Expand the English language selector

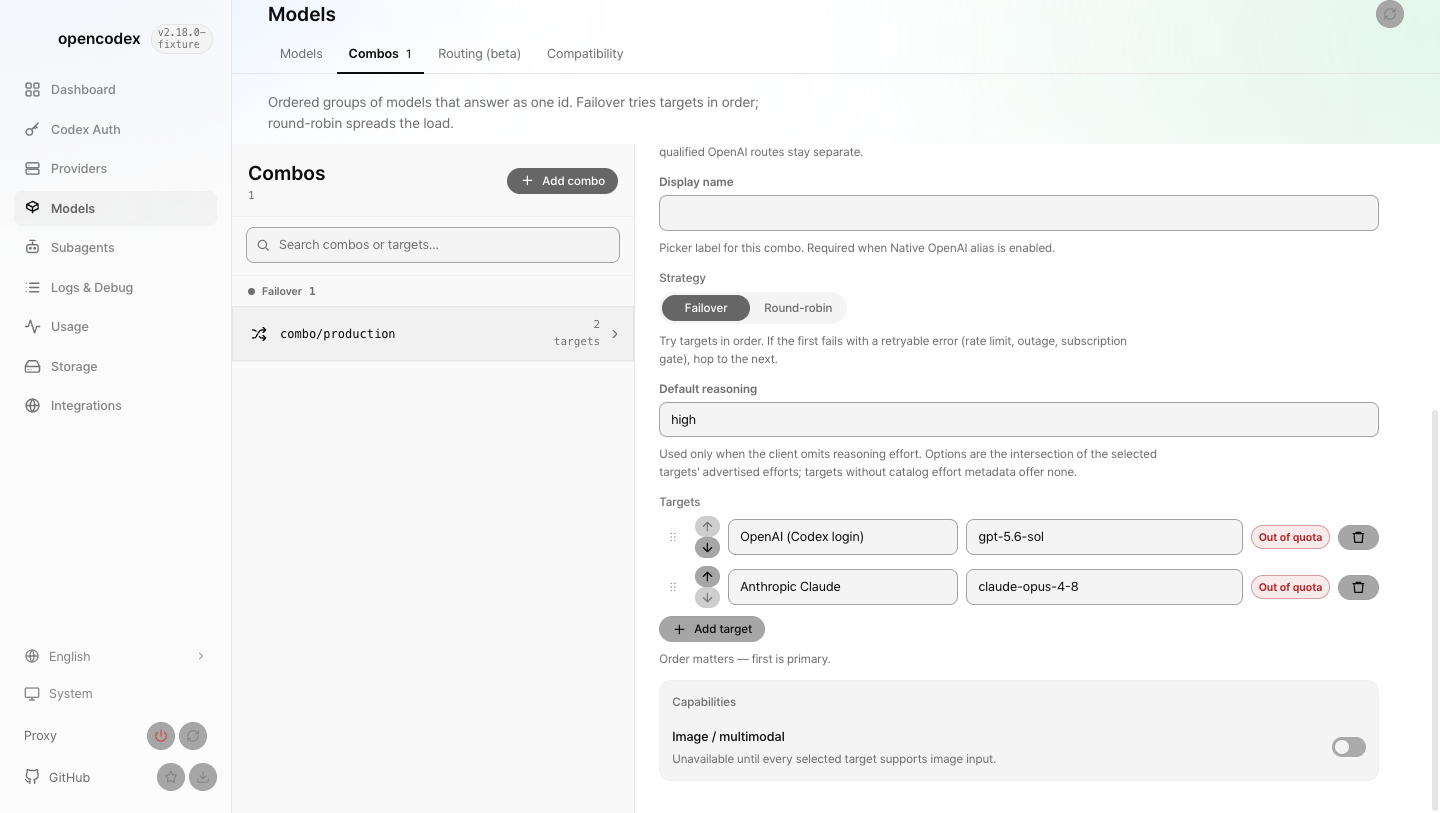[x=115, y=656]
